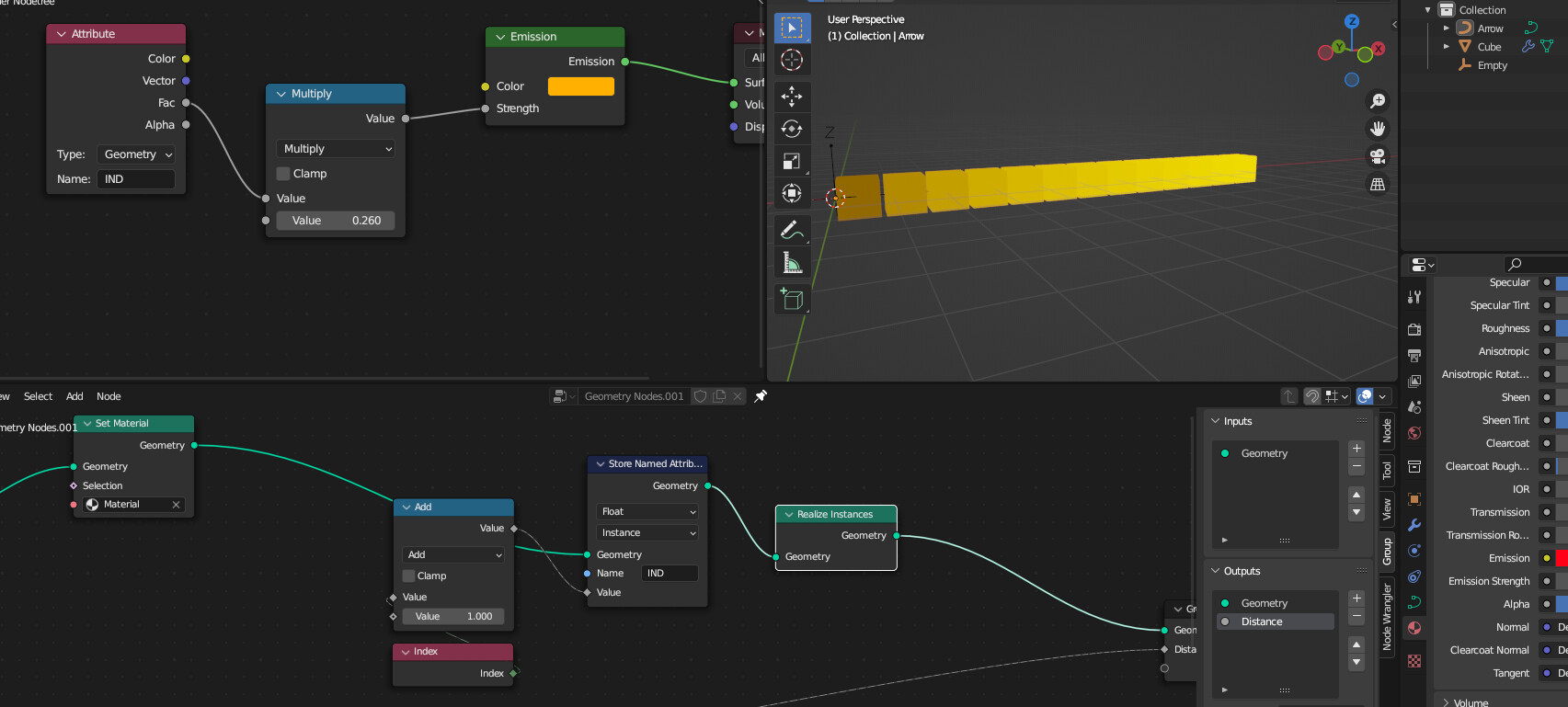Open the Scene properties tab

[x=1414, y=406]
